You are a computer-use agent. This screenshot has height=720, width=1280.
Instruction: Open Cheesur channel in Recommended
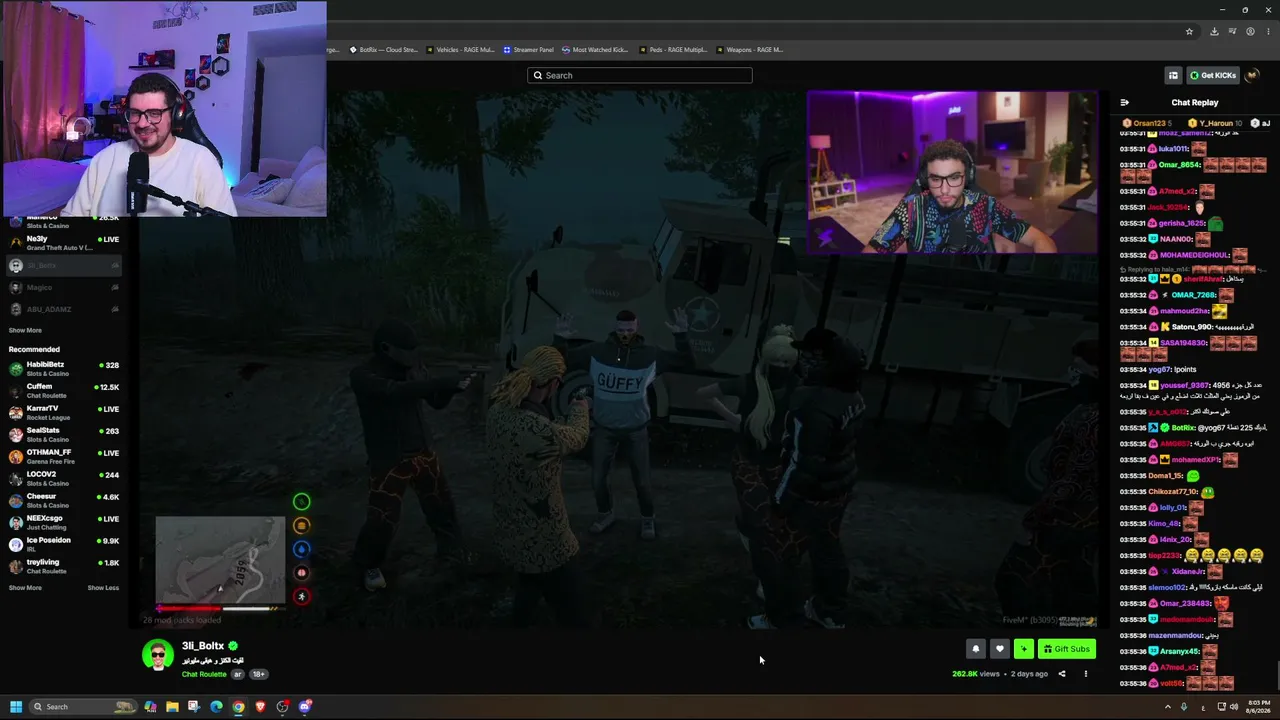tap(64, 500)
